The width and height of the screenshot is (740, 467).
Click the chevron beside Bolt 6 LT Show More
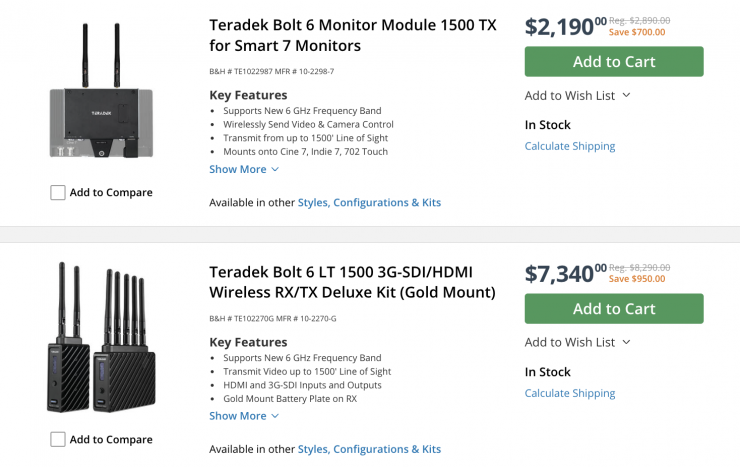coord(276,416)
